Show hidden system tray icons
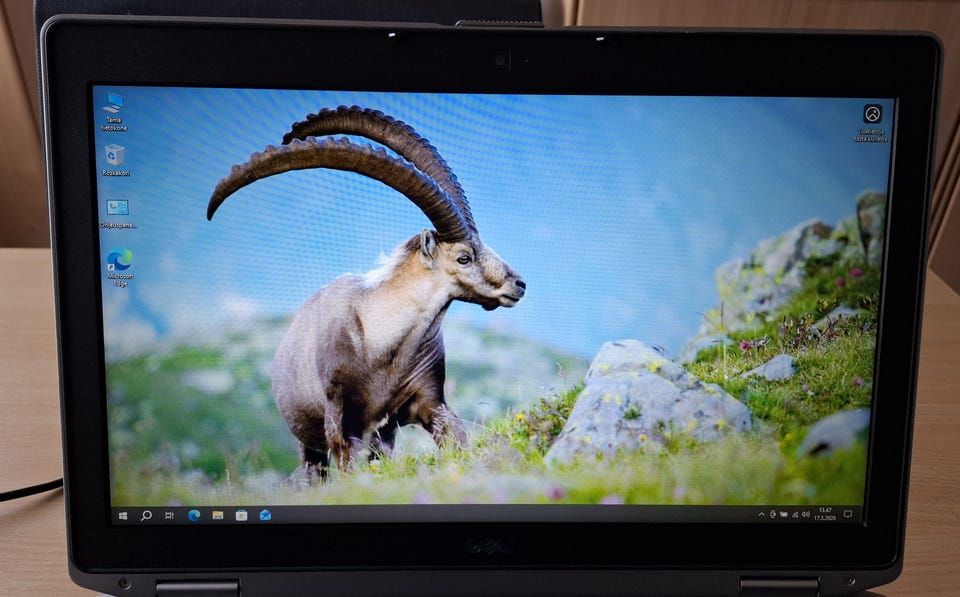960x597 pixels. click(762, 514)
